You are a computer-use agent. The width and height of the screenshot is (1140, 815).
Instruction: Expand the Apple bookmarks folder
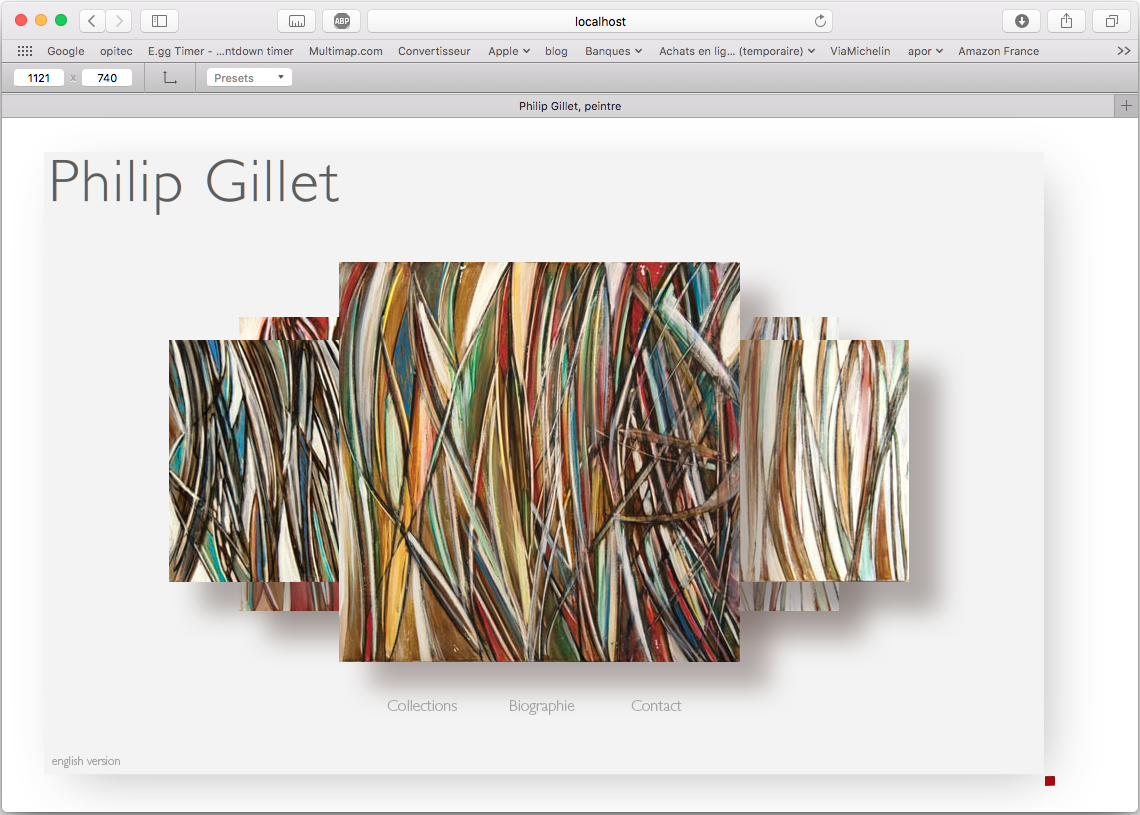pos(509,51)
